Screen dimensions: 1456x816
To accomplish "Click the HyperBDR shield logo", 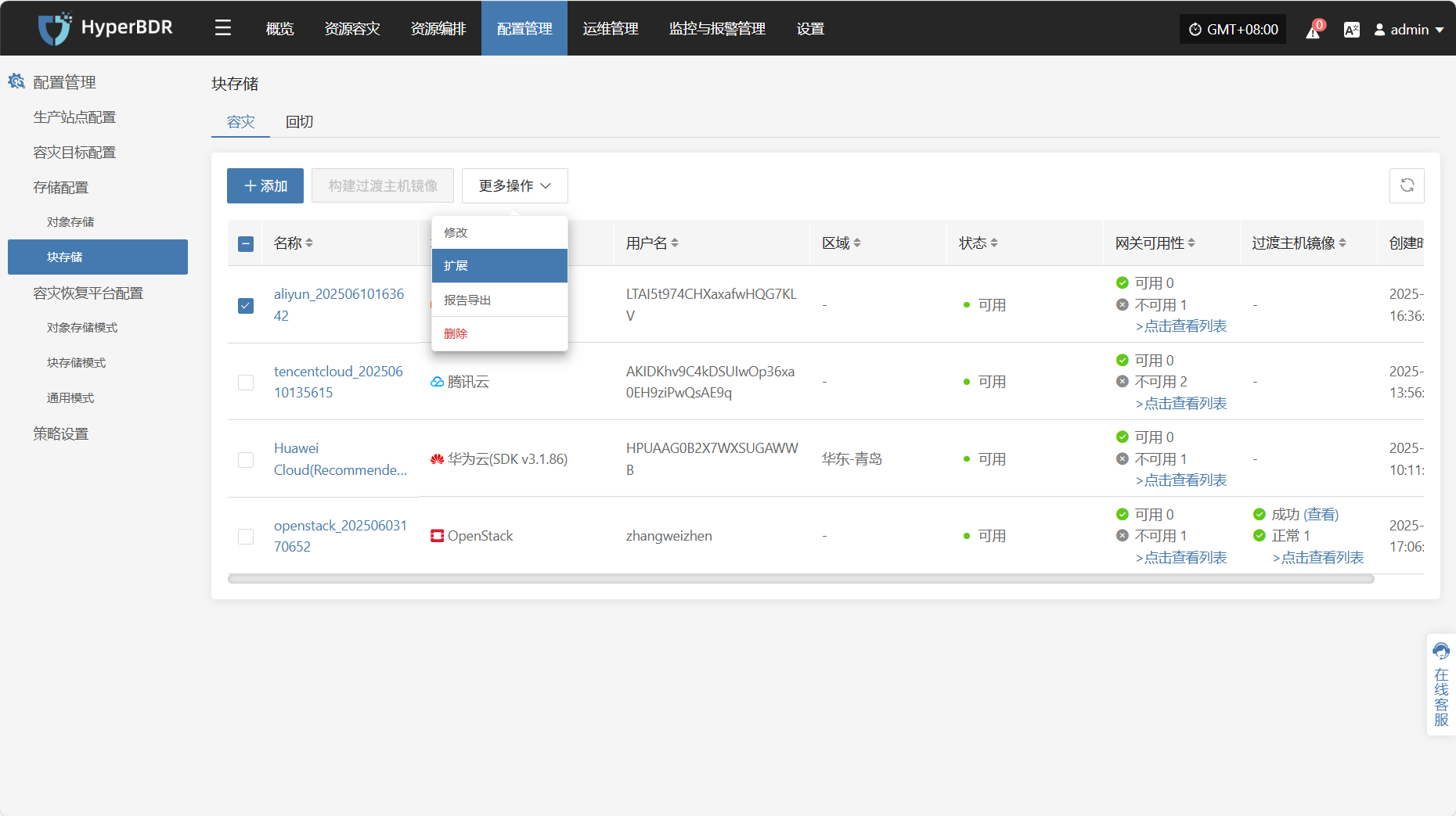I will [x=55, y=28].
